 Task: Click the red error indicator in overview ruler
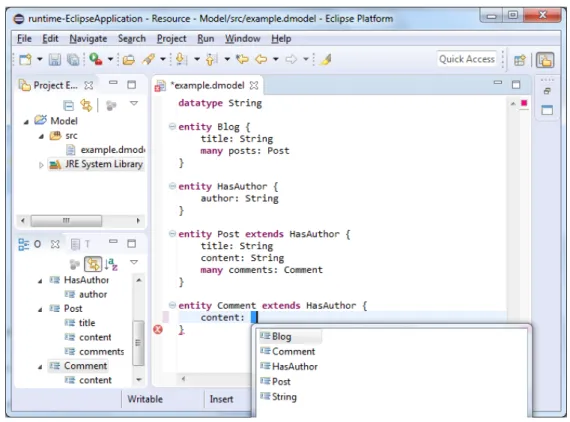[524, 103]
